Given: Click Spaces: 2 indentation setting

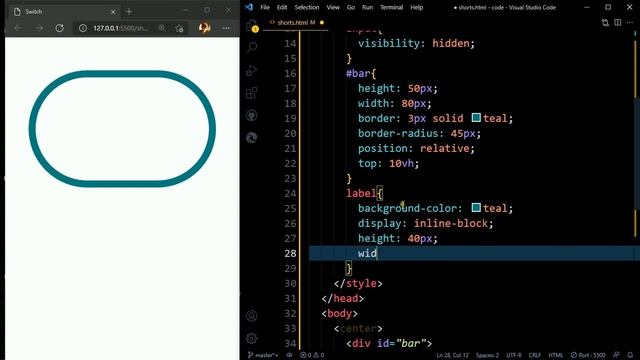Looking at the screenshot, I should (x=487, y=355).
